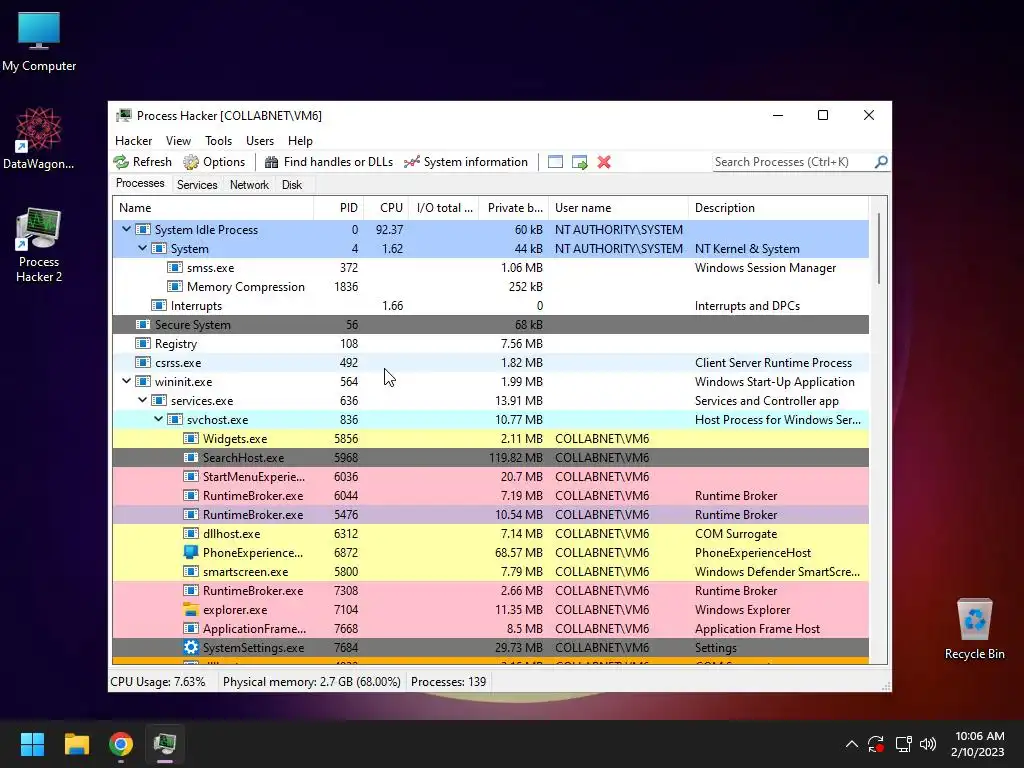Image resolution: width=1024 pixels, height=768 pixels.
Task: Show hidden system tray icons
Action: coord(852,744)
